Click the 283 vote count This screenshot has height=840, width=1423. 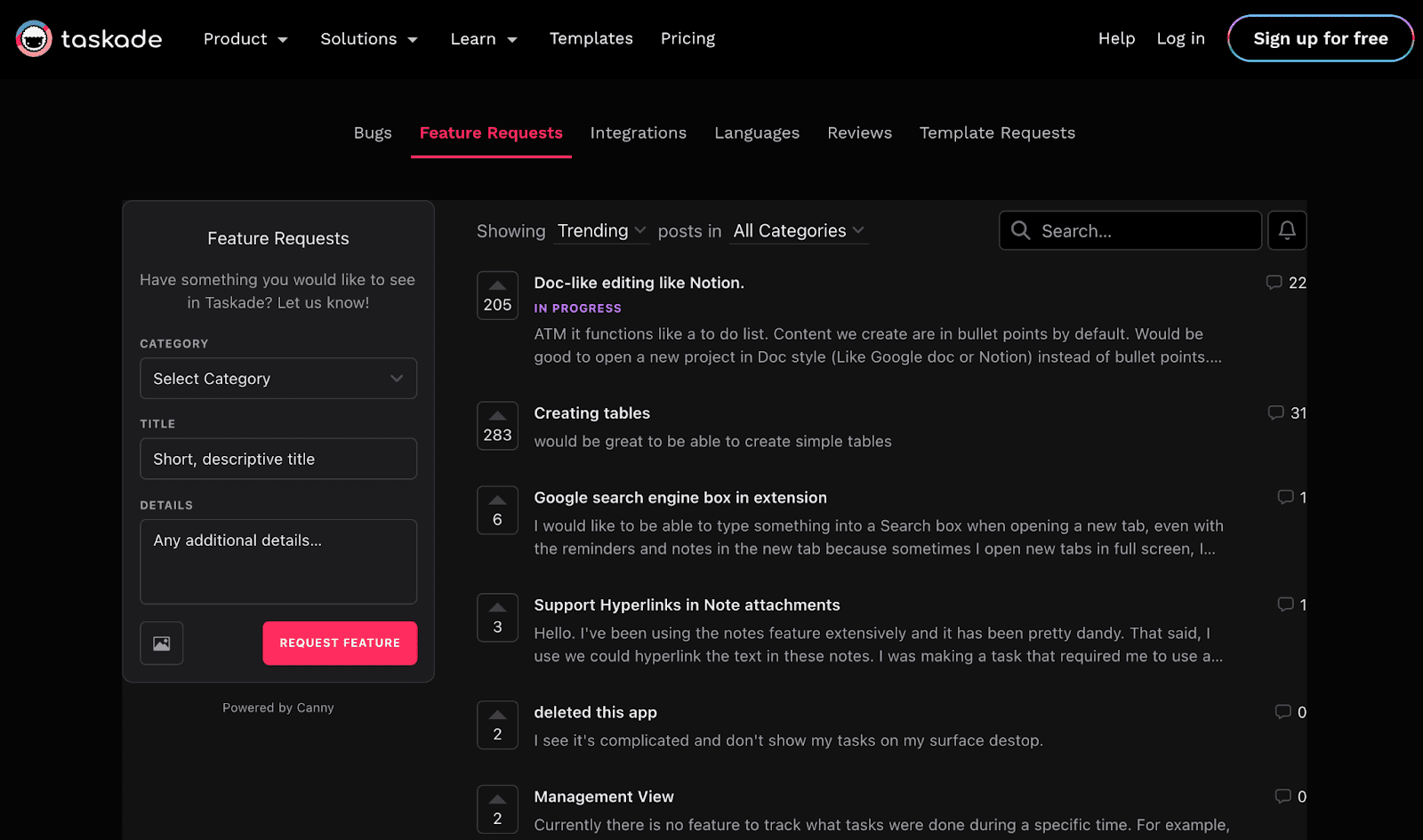497,436
